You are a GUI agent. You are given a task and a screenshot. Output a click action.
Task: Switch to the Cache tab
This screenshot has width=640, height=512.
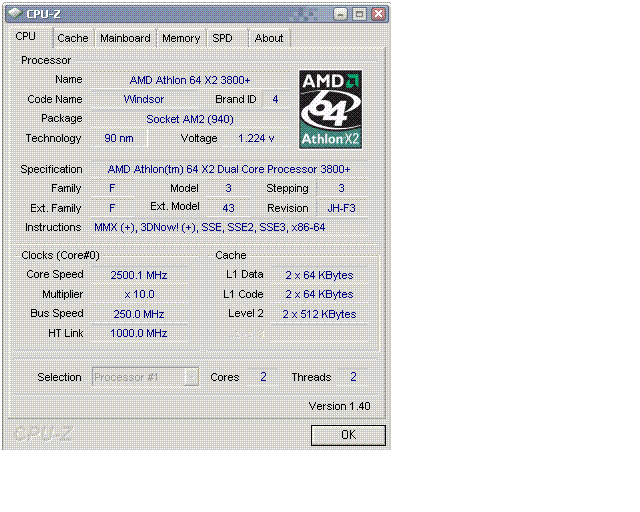(73, 38)
